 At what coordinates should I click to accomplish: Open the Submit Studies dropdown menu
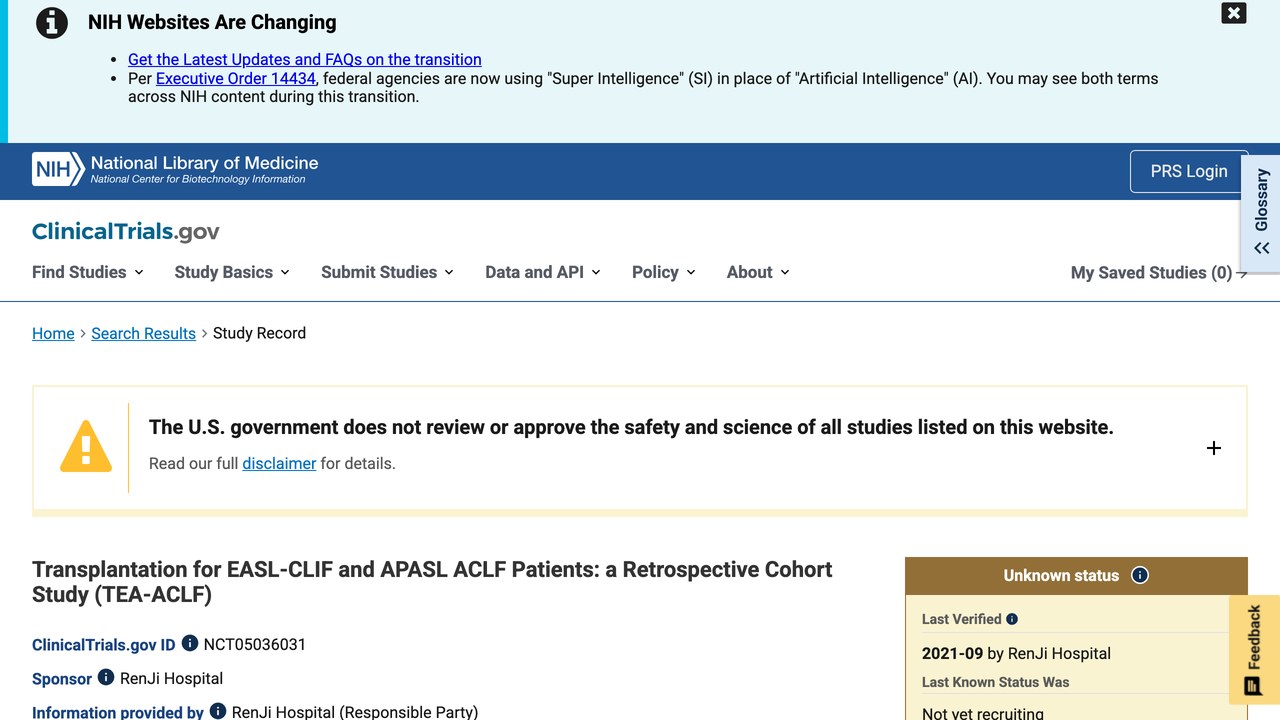[387, 272]
